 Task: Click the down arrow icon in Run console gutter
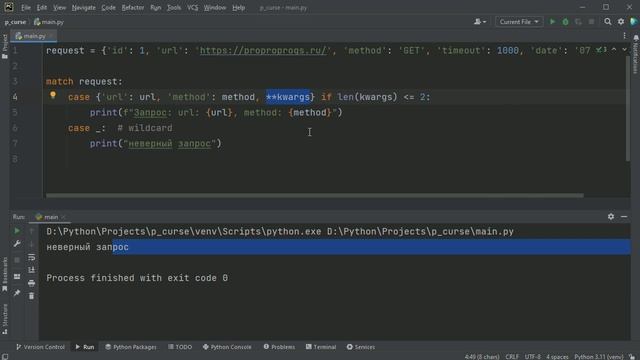(31, 244)
